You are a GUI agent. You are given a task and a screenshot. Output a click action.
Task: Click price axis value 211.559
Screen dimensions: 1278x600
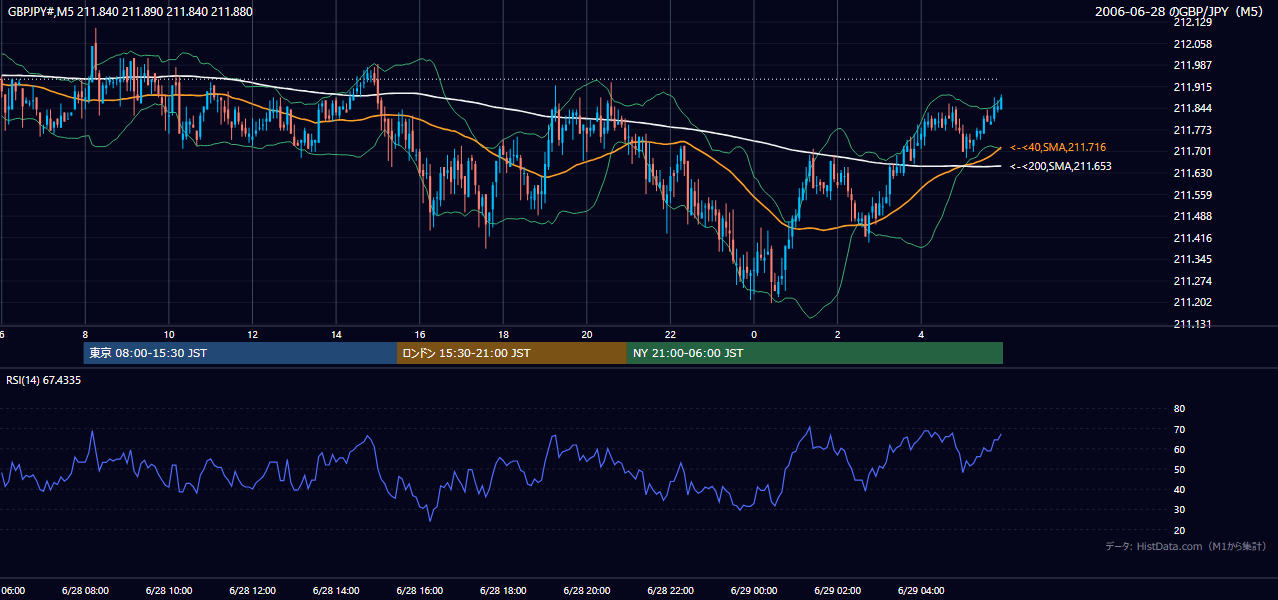(x=1192, y=195)
